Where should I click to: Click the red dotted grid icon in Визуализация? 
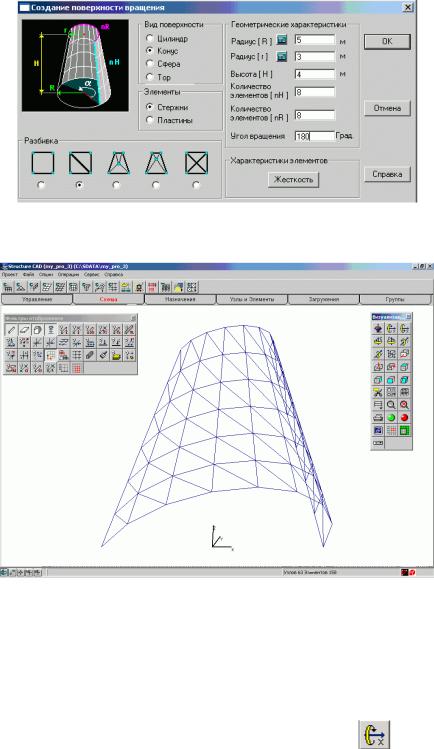click(x=391, y=431)
